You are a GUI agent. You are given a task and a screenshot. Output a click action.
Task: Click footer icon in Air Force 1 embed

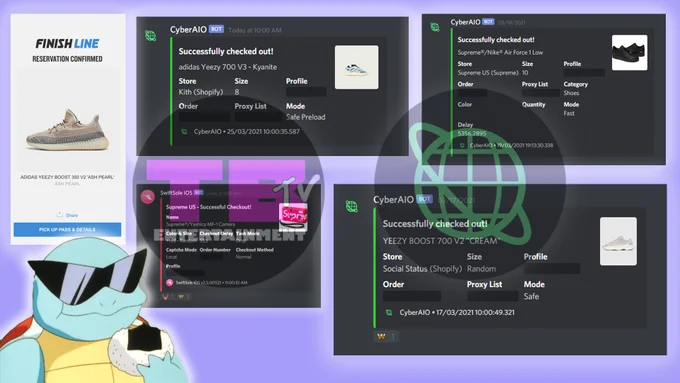pos(462,145)
